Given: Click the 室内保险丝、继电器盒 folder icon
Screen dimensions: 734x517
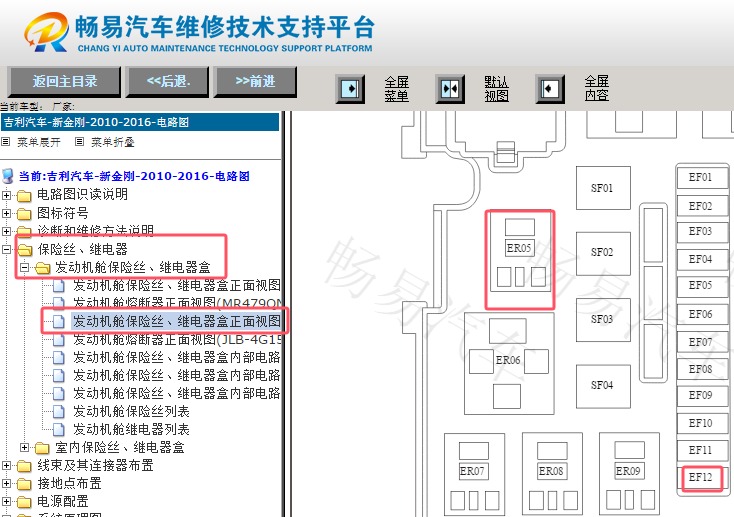Looking at the screenshot, I should tap(42, 448).
